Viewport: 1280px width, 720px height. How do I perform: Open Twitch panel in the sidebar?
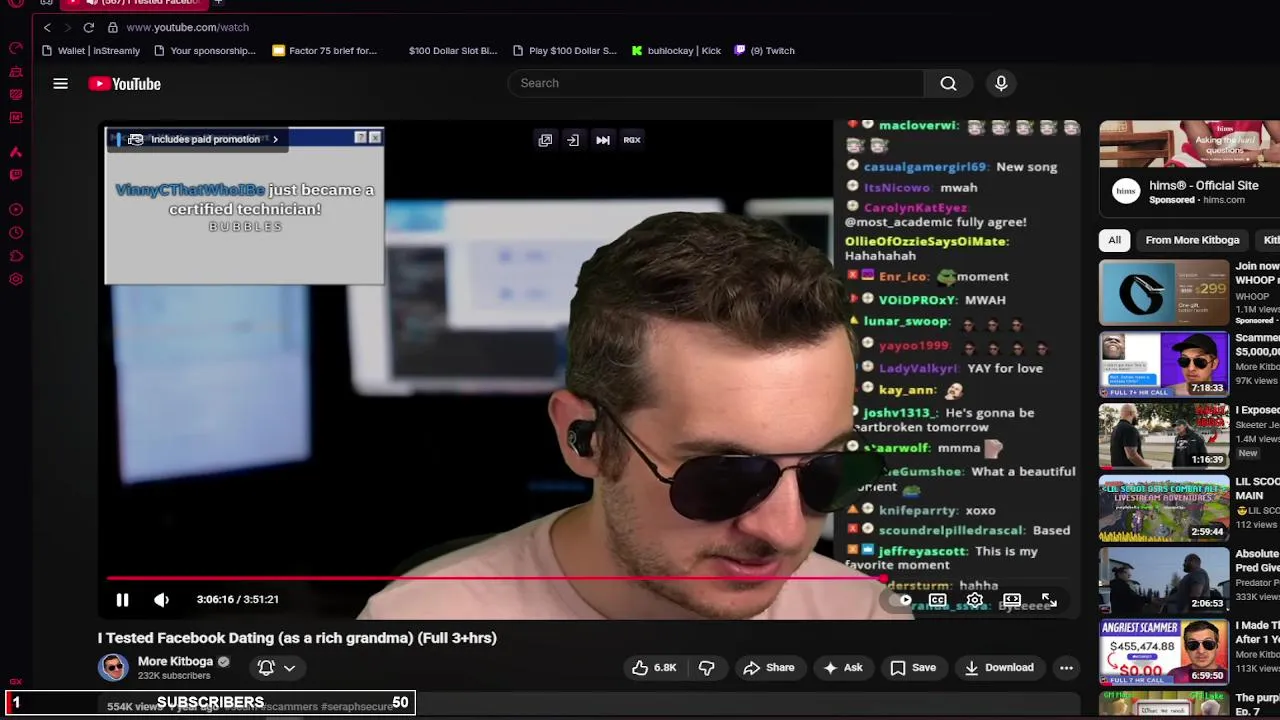16,175
